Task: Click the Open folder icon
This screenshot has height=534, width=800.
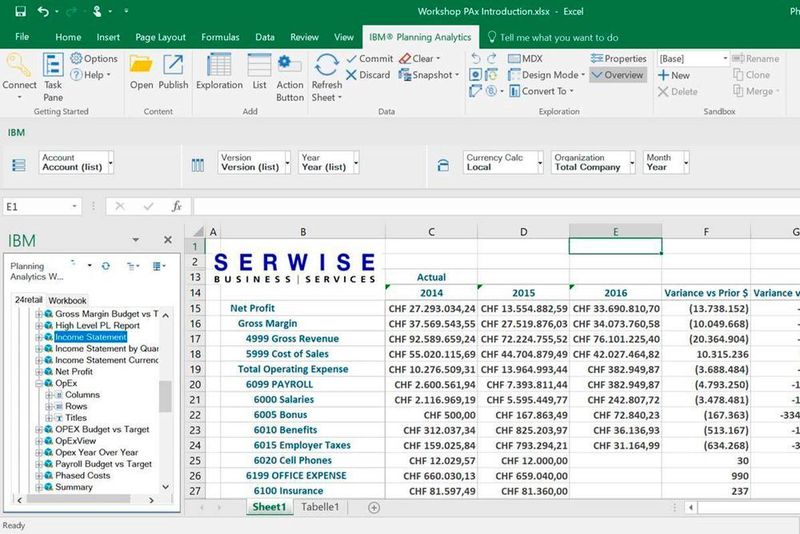Action: (x=141, y=65)
